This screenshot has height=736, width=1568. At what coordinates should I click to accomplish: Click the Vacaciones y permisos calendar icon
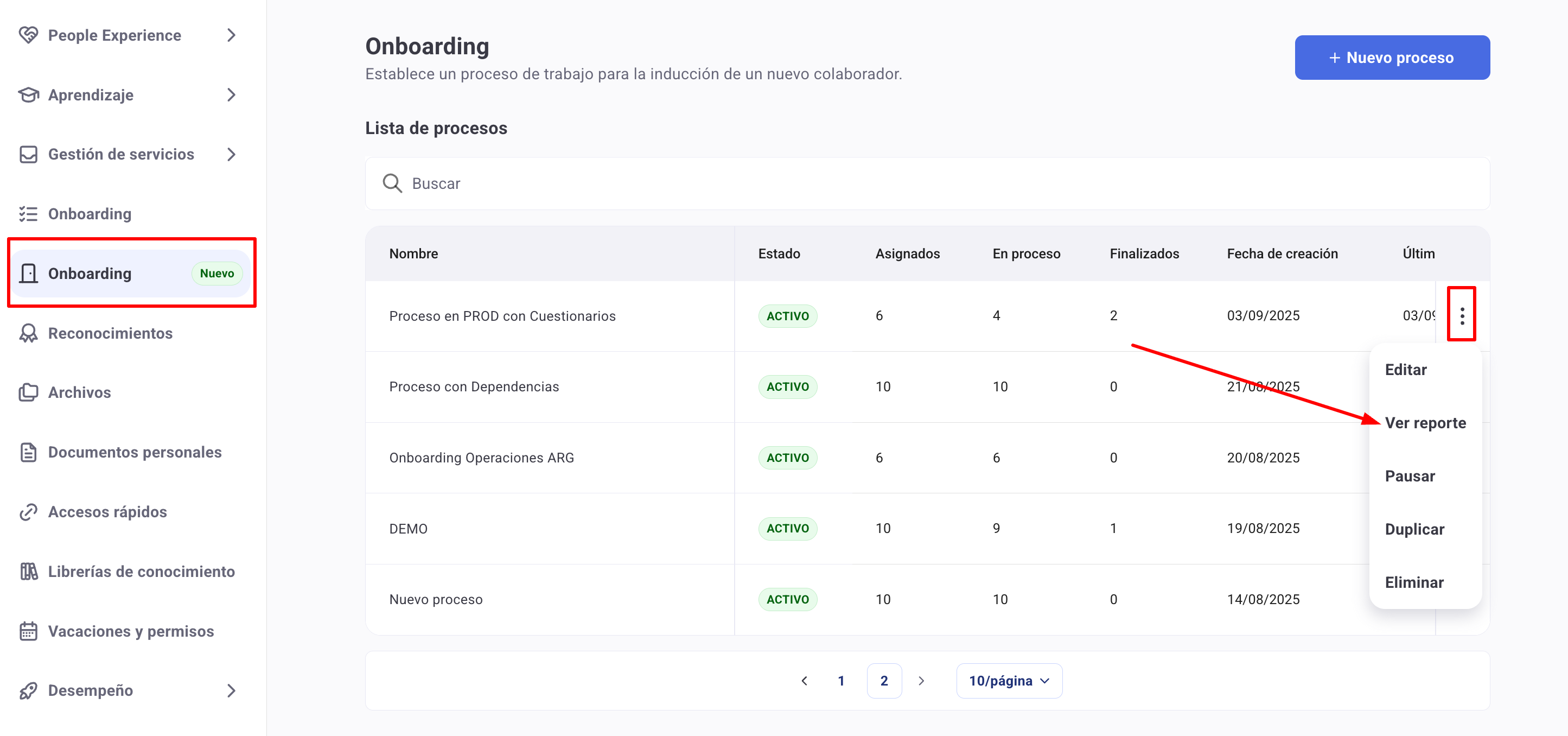point(28,631)
